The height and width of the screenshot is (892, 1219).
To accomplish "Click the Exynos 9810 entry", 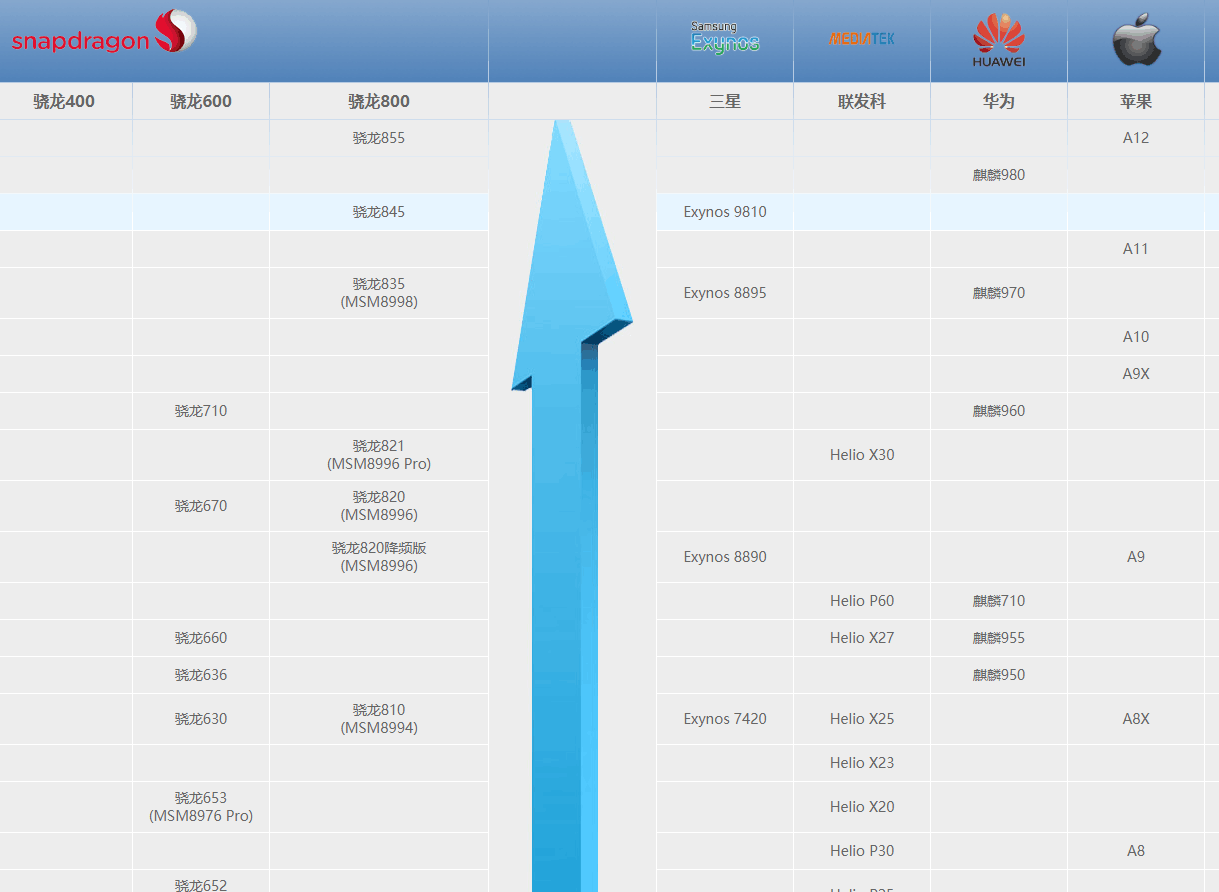I will pos(725,212).
